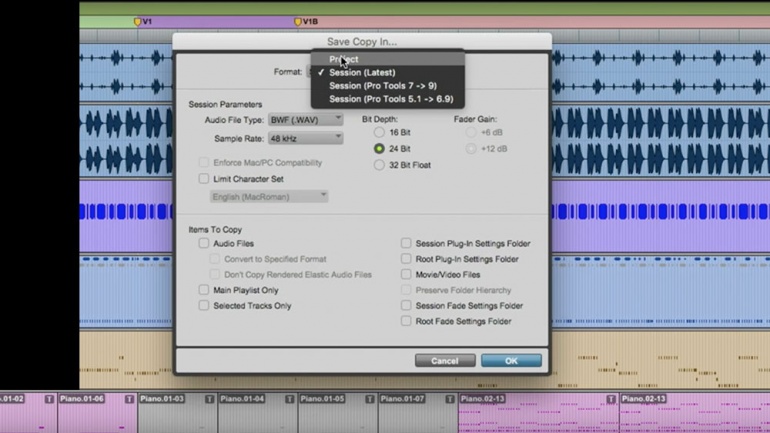Click the T icon on the Piano.01-07 clip
The width and height of the screenshot is (770, 433).
pos(449,399)
